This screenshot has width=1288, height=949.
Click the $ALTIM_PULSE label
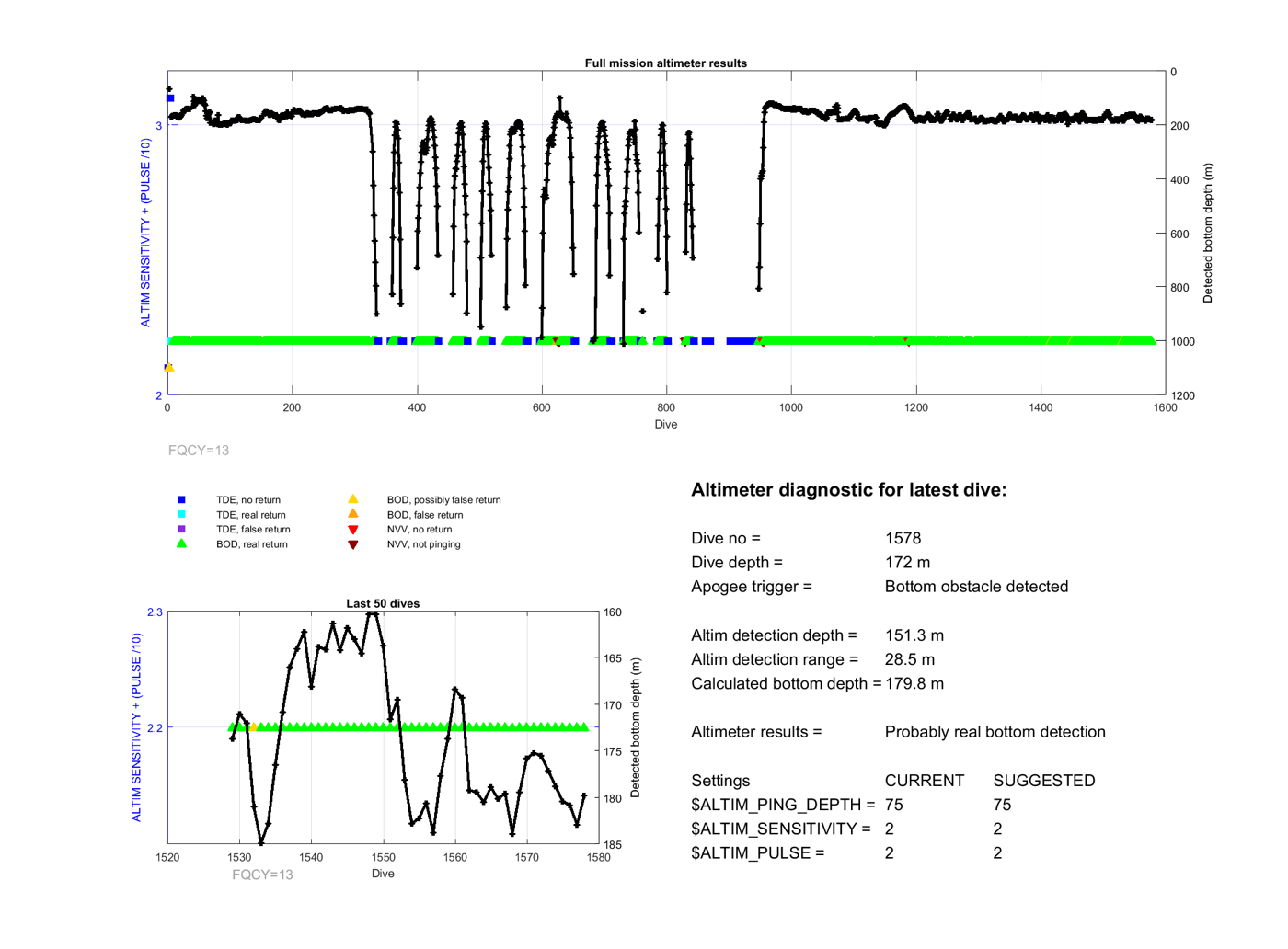tap(758, 853)
